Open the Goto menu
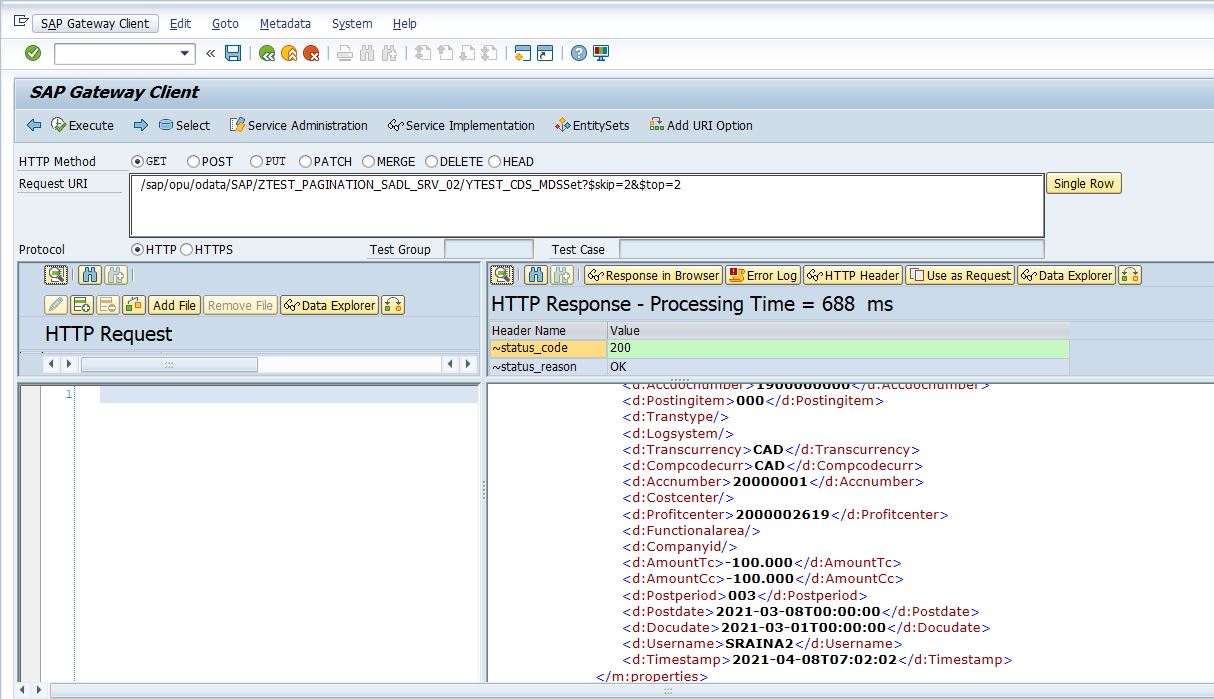 click(225, 23)
